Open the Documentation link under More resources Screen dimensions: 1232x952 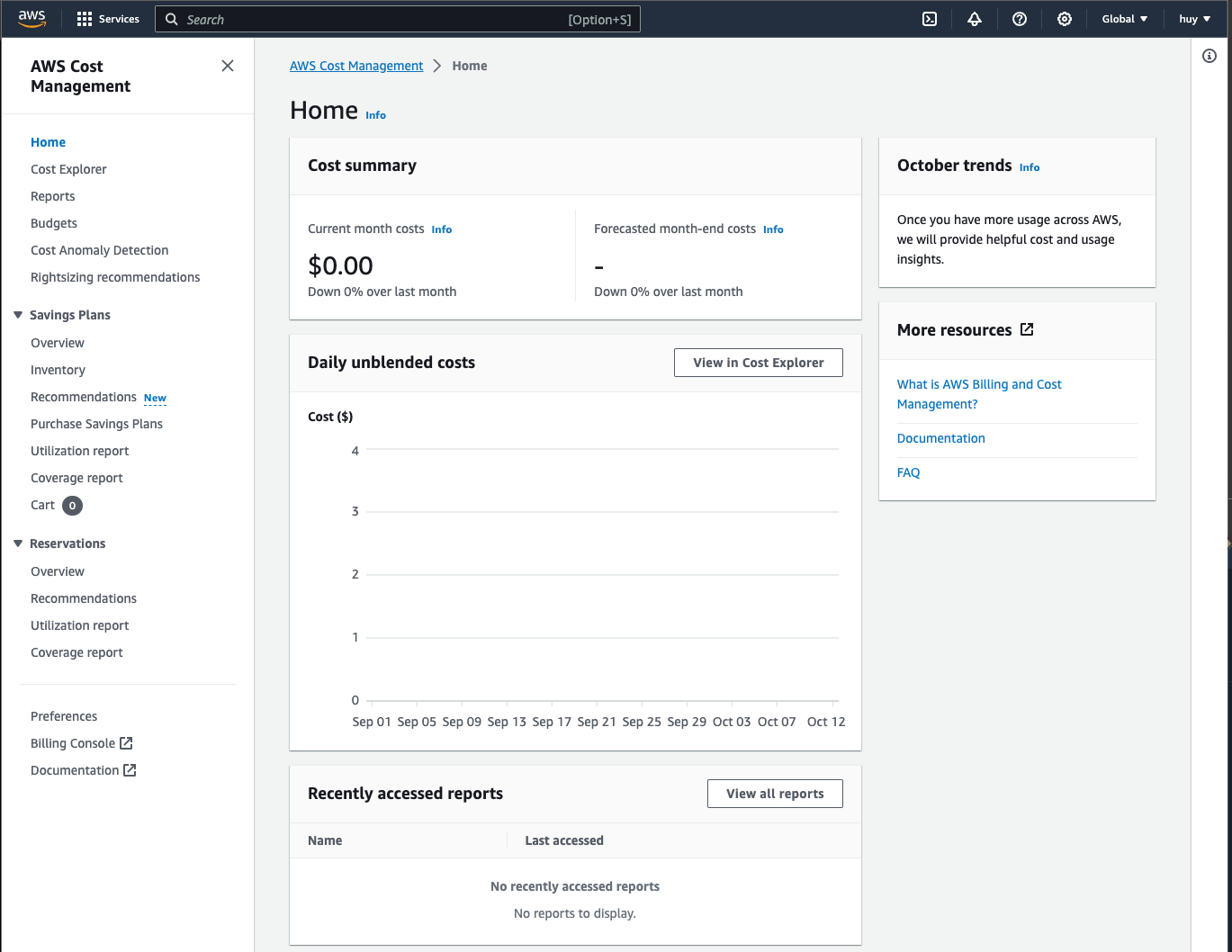940,438
